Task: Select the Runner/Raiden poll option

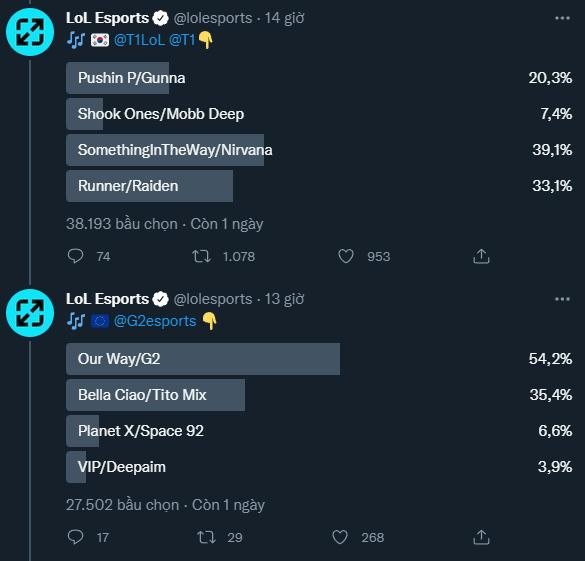Action: (x=319, y=186)
